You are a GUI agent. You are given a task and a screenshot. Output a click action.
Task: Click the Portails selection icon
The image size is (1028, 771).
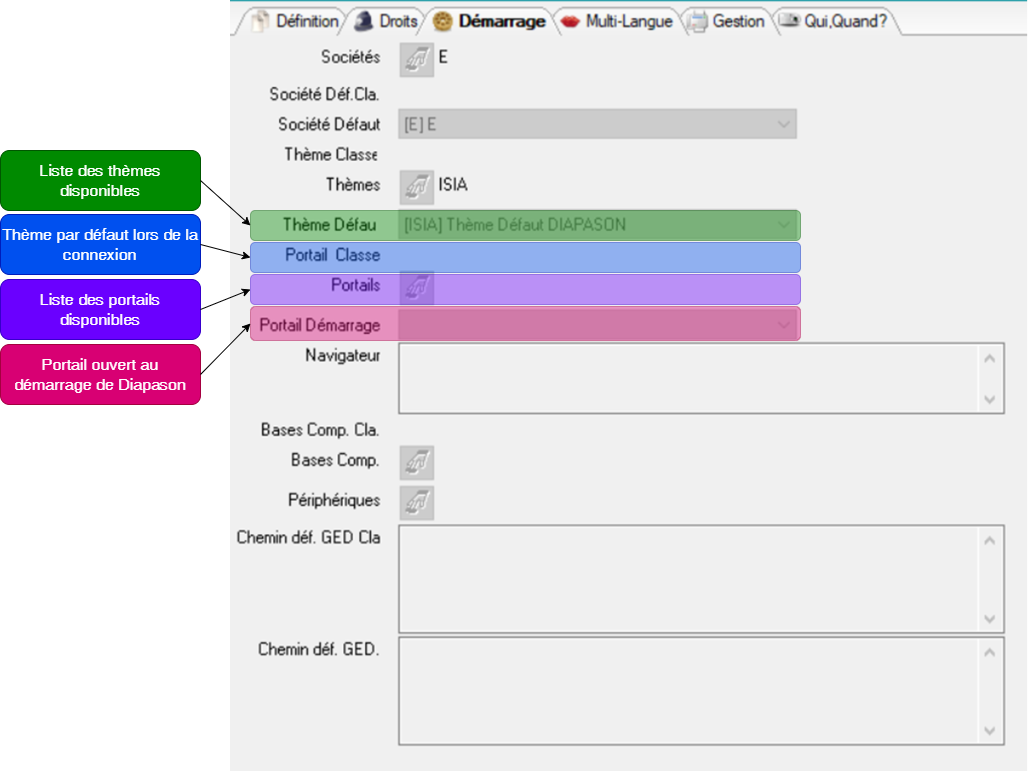coord(416,287)
